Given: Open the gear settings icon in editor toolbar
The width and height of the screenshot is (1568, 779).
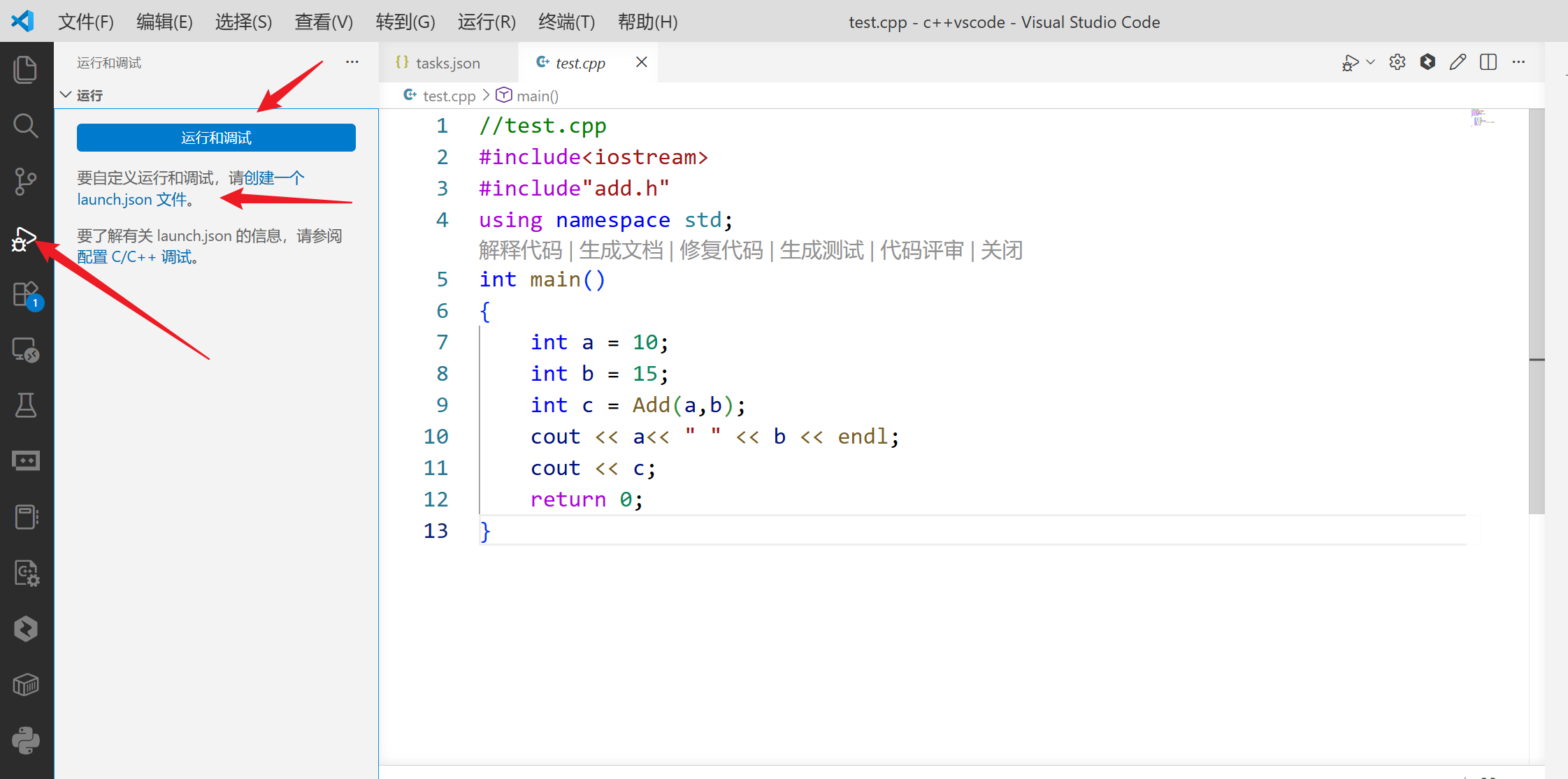Looking at the screenshot, I should tap(1397, 62).
